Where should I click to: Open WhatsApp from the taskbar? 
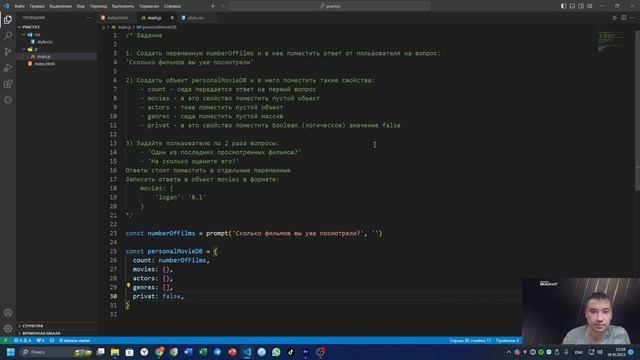click(x=276, y=352)
